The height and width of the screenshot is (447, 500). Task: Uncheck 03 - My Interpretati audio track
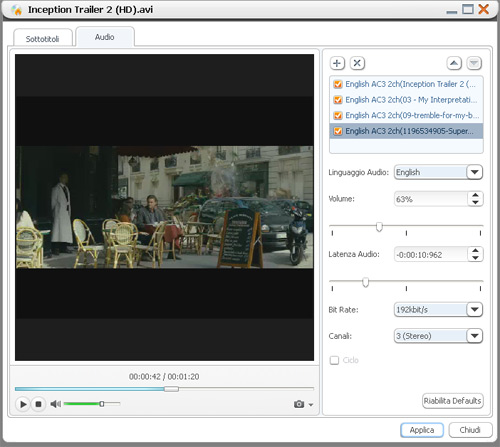[x=338, y=100]
